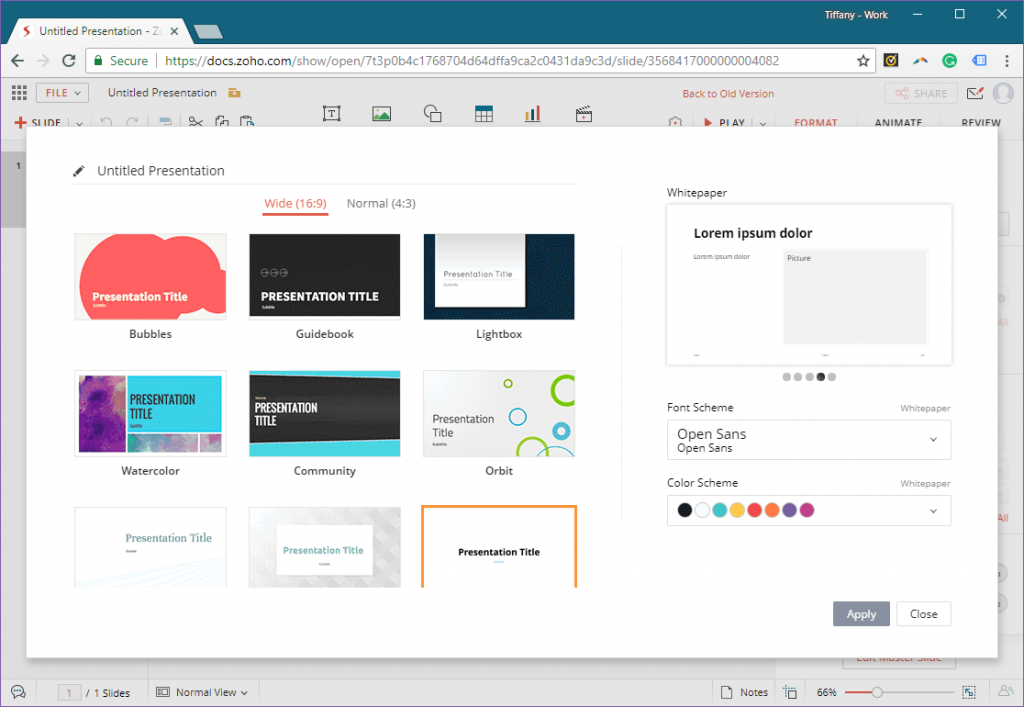Apply the selected theme
This screenshot has height=707, width=1024.
pyautogui.click(x=861, y=614)
